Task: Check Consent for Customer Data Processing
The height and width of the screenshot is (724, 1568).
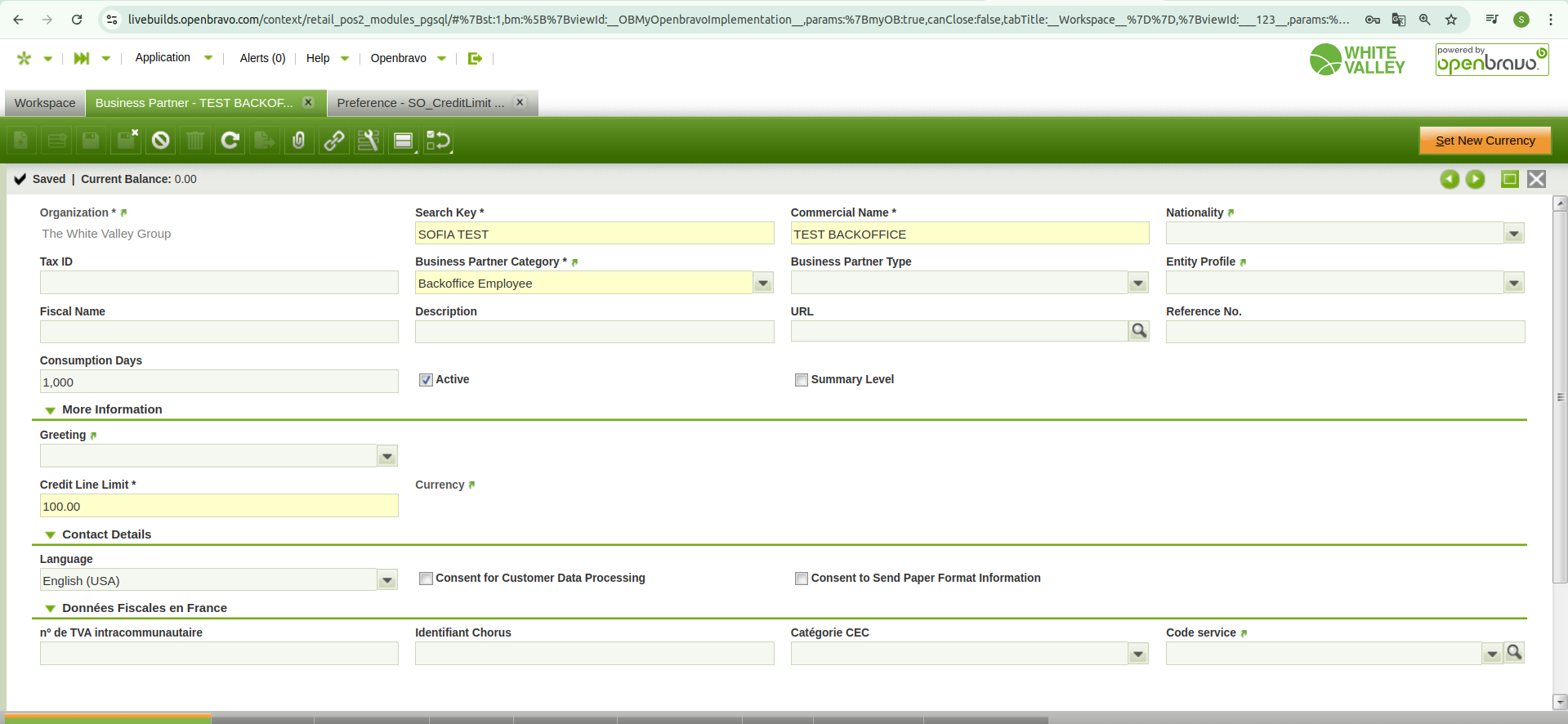Action: click(x=426, y=579)
